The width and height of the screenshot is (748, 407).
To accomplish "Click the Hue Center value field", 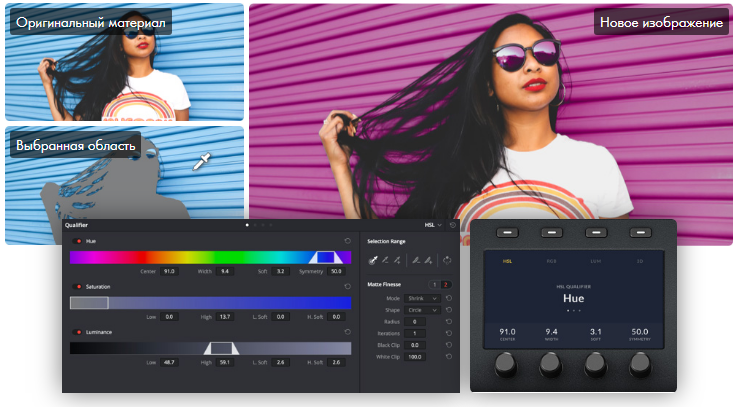I will 170,271.
